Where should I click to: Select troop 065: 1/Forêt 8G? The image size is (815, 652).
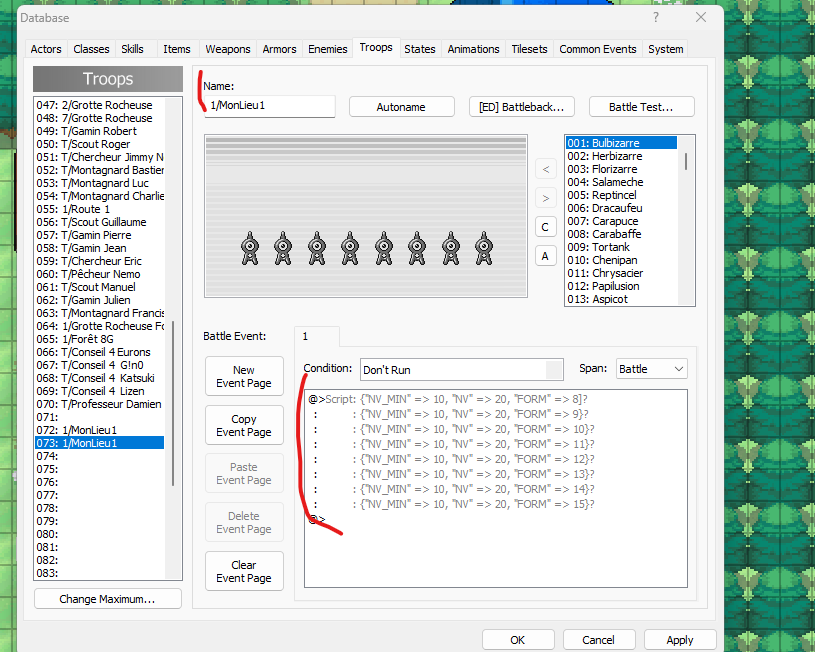click(x=99, y=339)
